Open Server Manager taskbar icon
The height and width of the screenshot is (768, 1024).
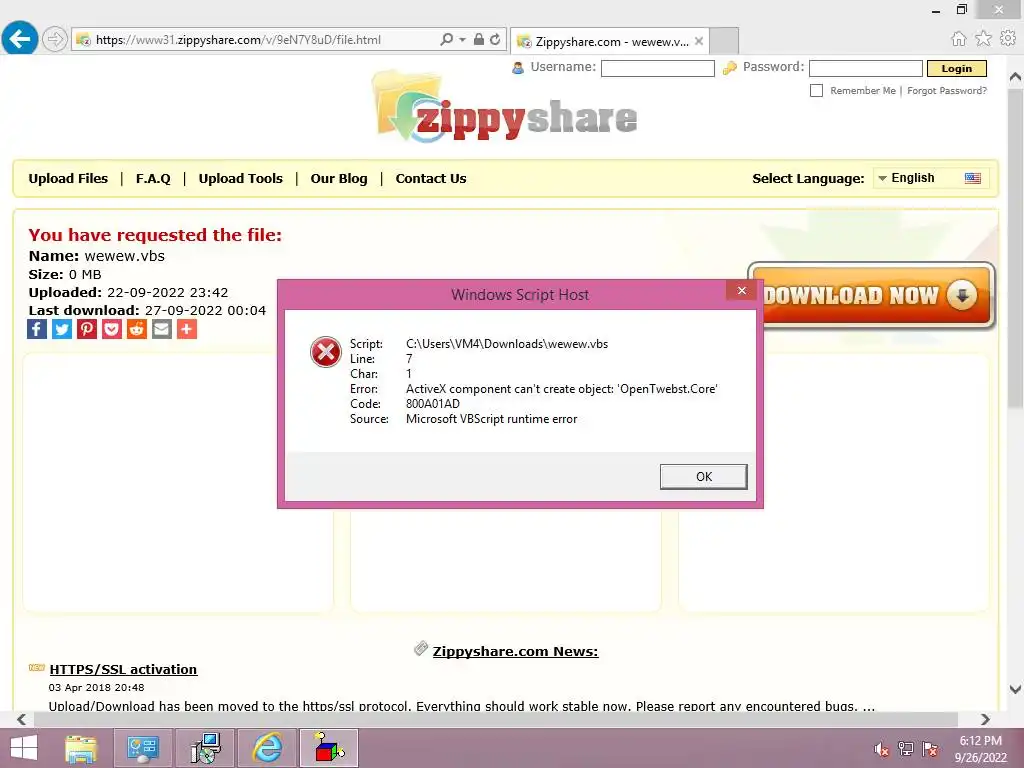click(143, 748)
